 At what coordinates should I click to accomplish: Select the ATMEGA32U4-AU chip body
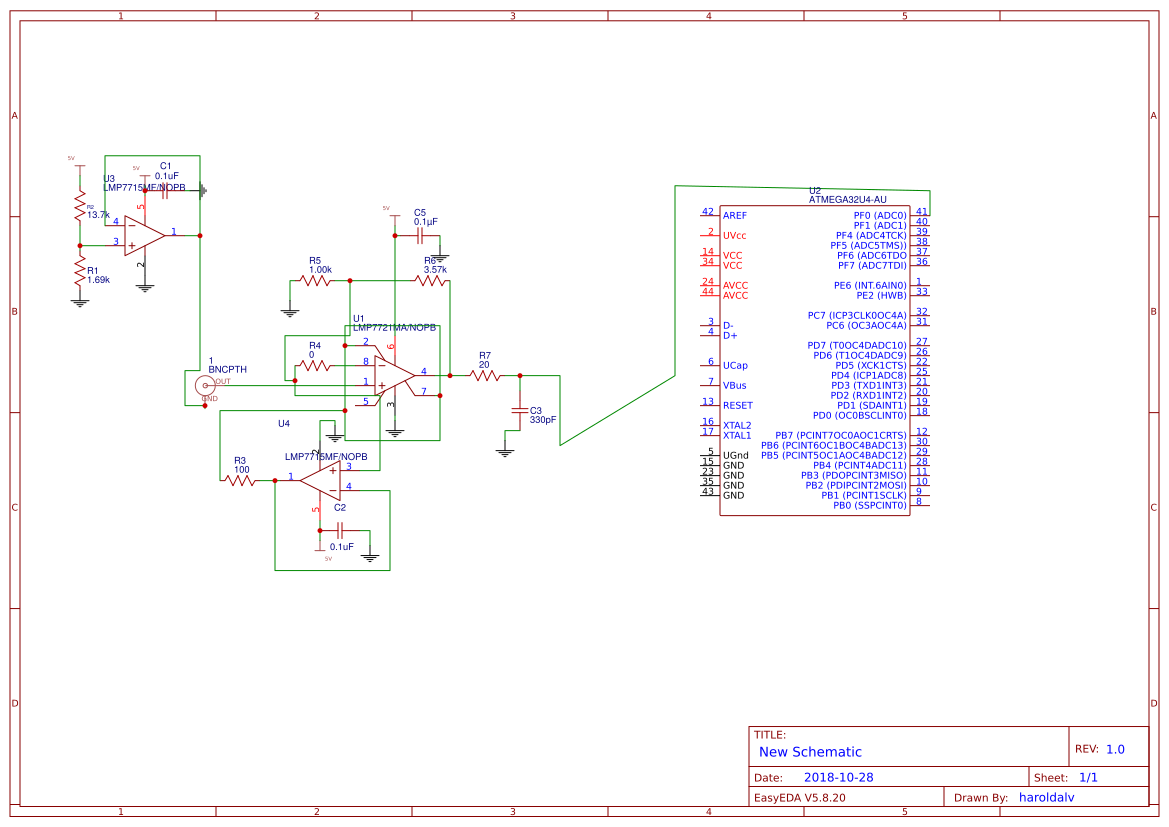pos(814,360)
